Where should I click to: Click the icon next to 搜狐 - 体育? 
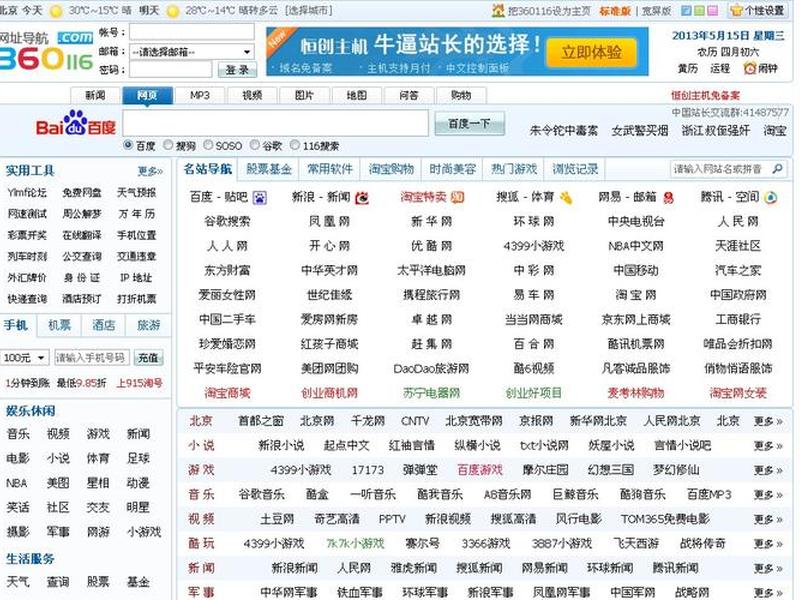pyautogui.click(x=565, y=197)
